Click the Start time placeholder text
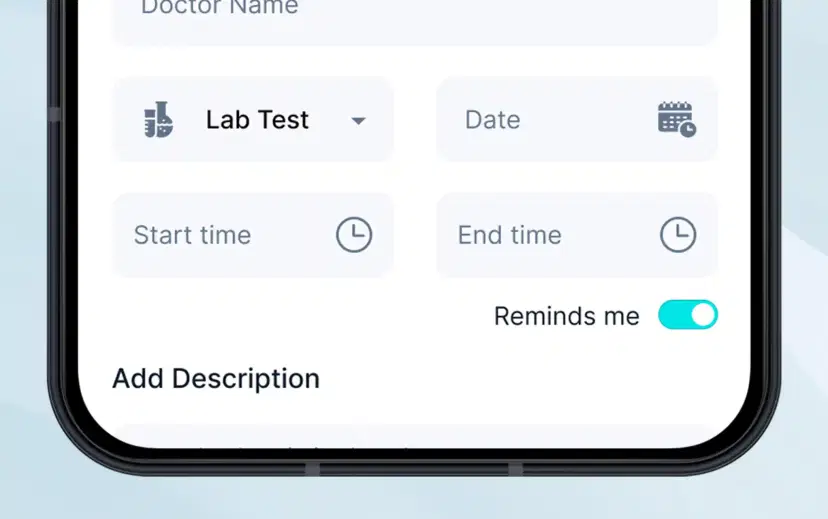 192,235
